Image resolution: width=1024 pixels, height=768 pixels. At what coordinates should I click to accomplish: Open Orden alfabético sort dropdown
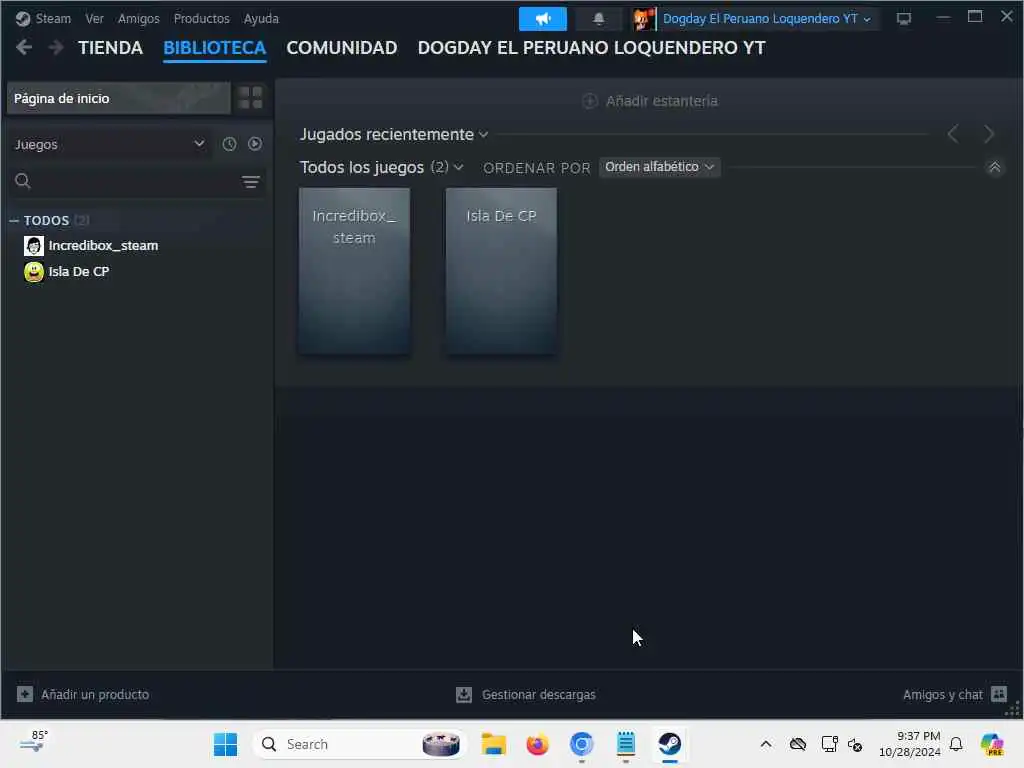pyautogui.click(x=659, y=167)
